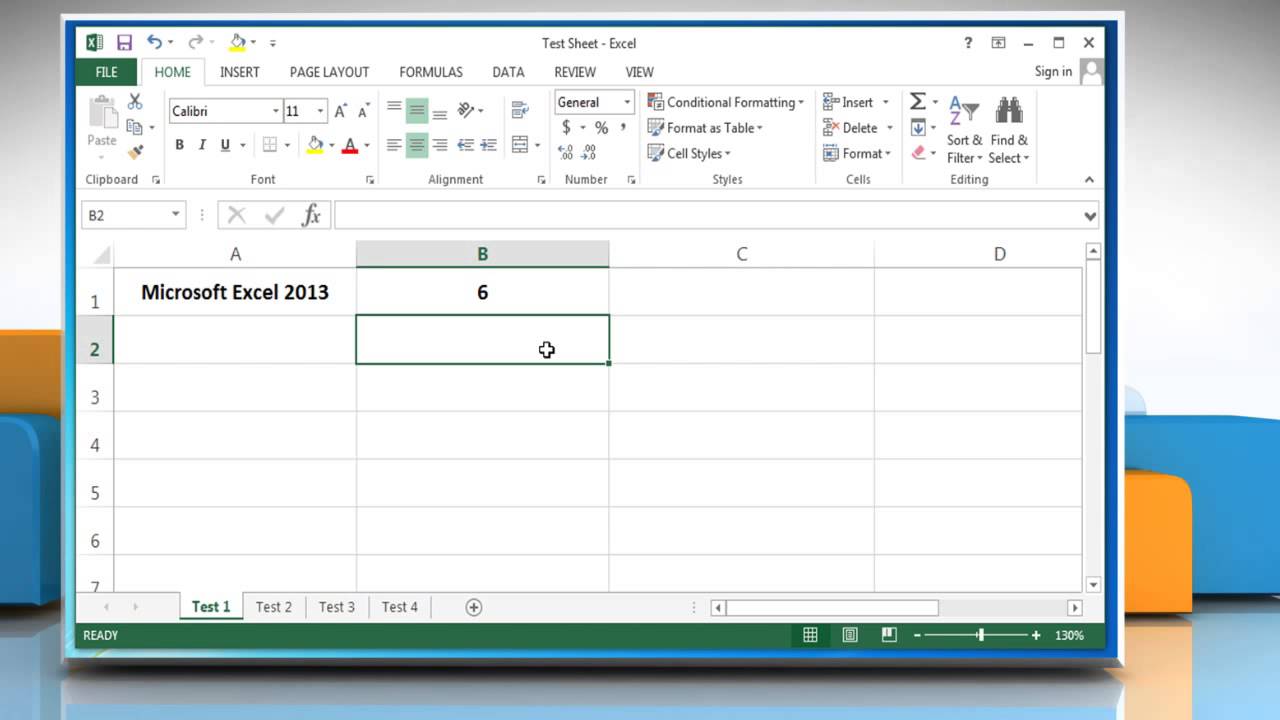This screenshot has width=1280, height=720.
Task: Click the Paste clipboard icon
Action: coord(102,112)
